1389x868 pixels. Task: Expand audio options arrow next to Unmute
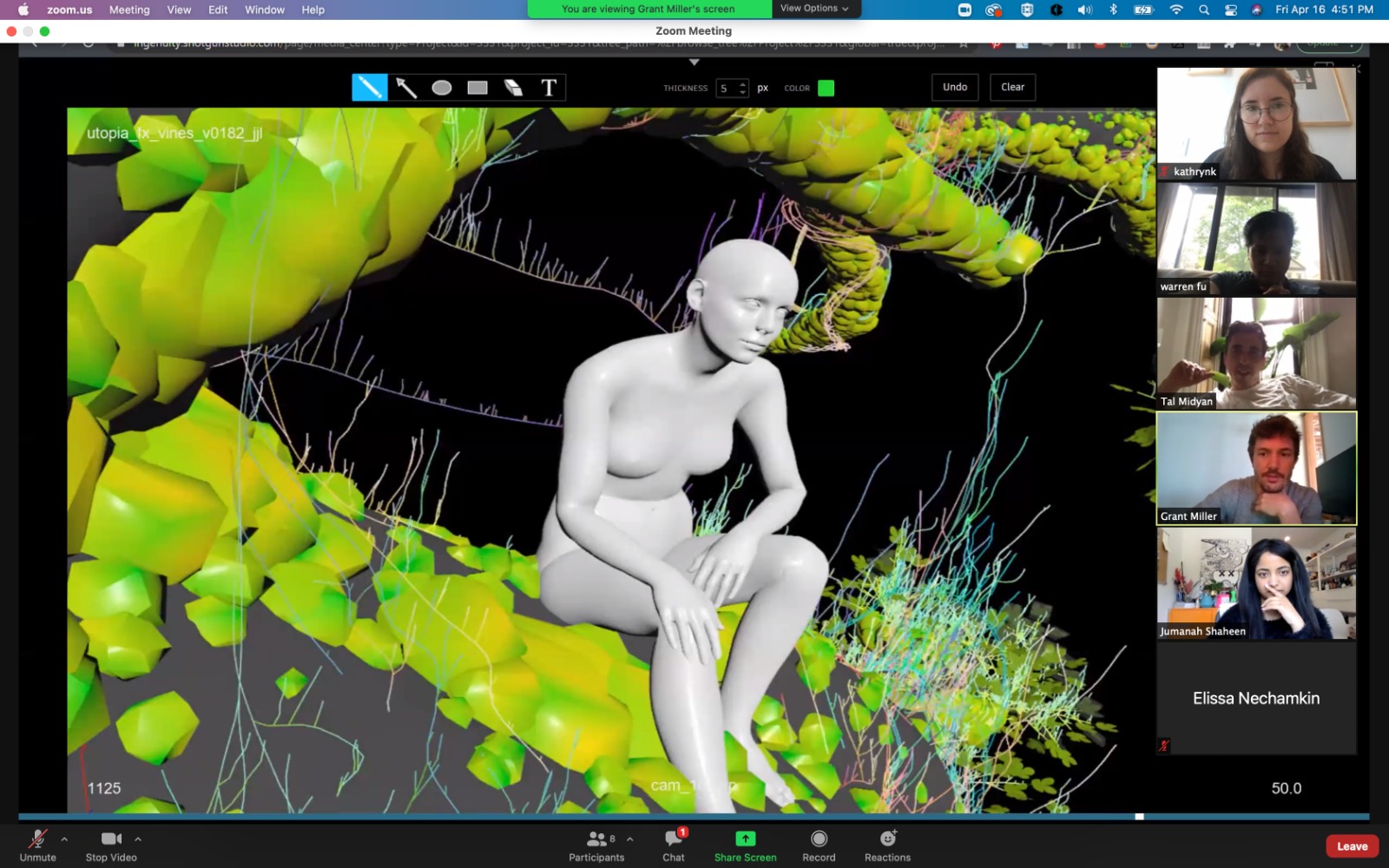[x=64, y=839]
